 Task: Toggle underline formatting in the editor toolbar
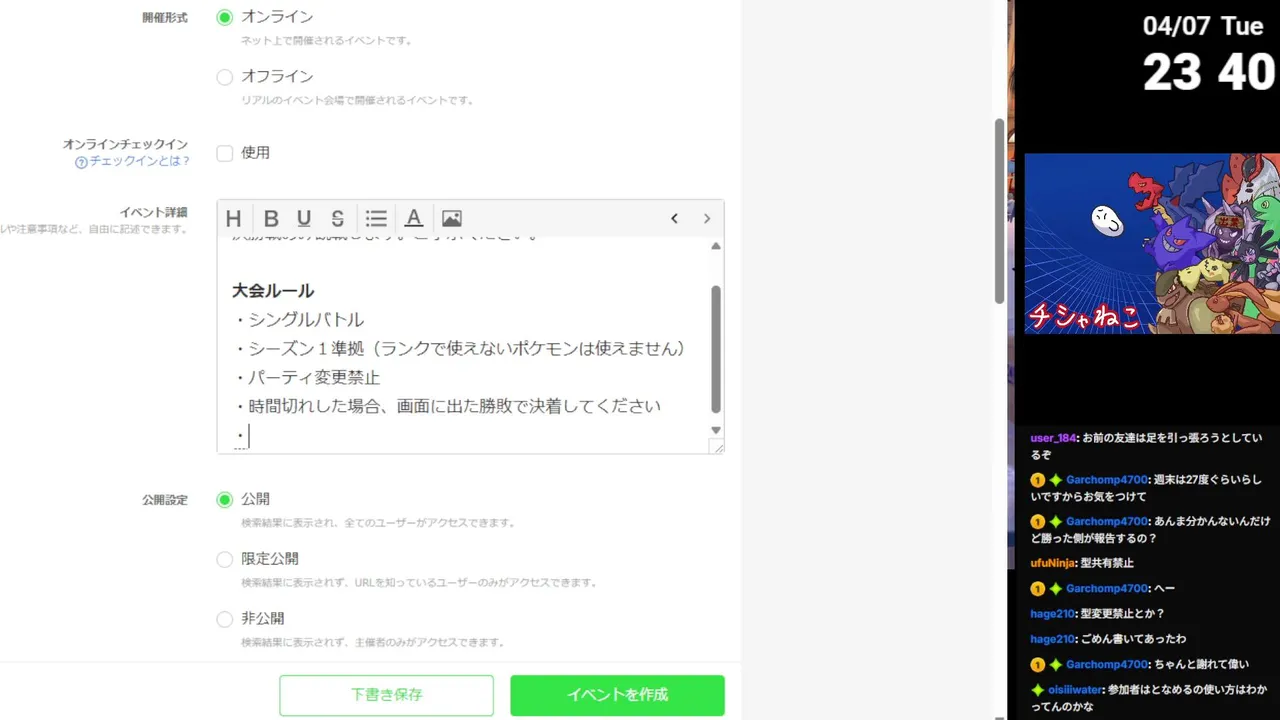click(304, 219)
